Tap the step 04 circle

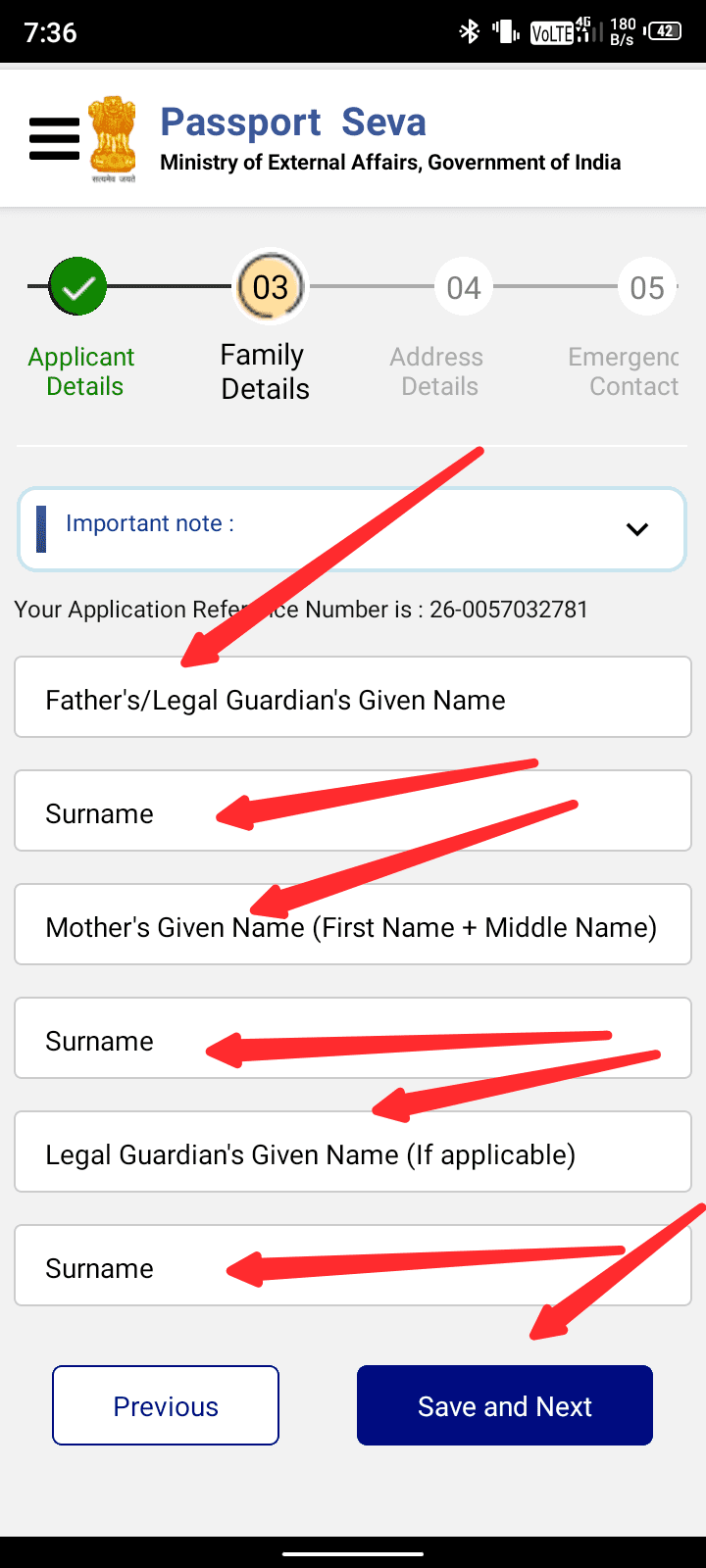click(x=463, y=287)
